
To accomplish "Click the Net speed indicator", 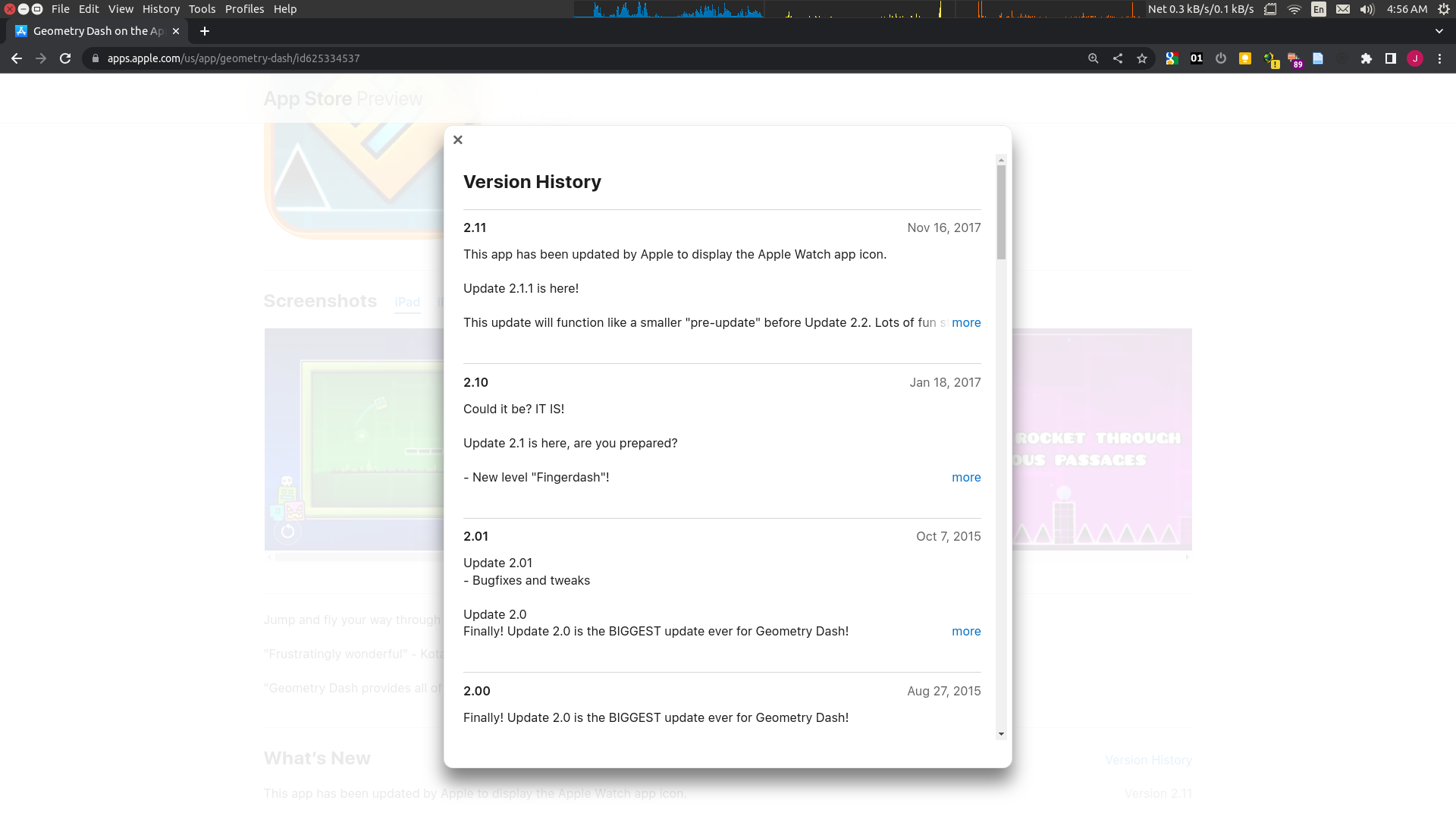I will [1200, 9].
